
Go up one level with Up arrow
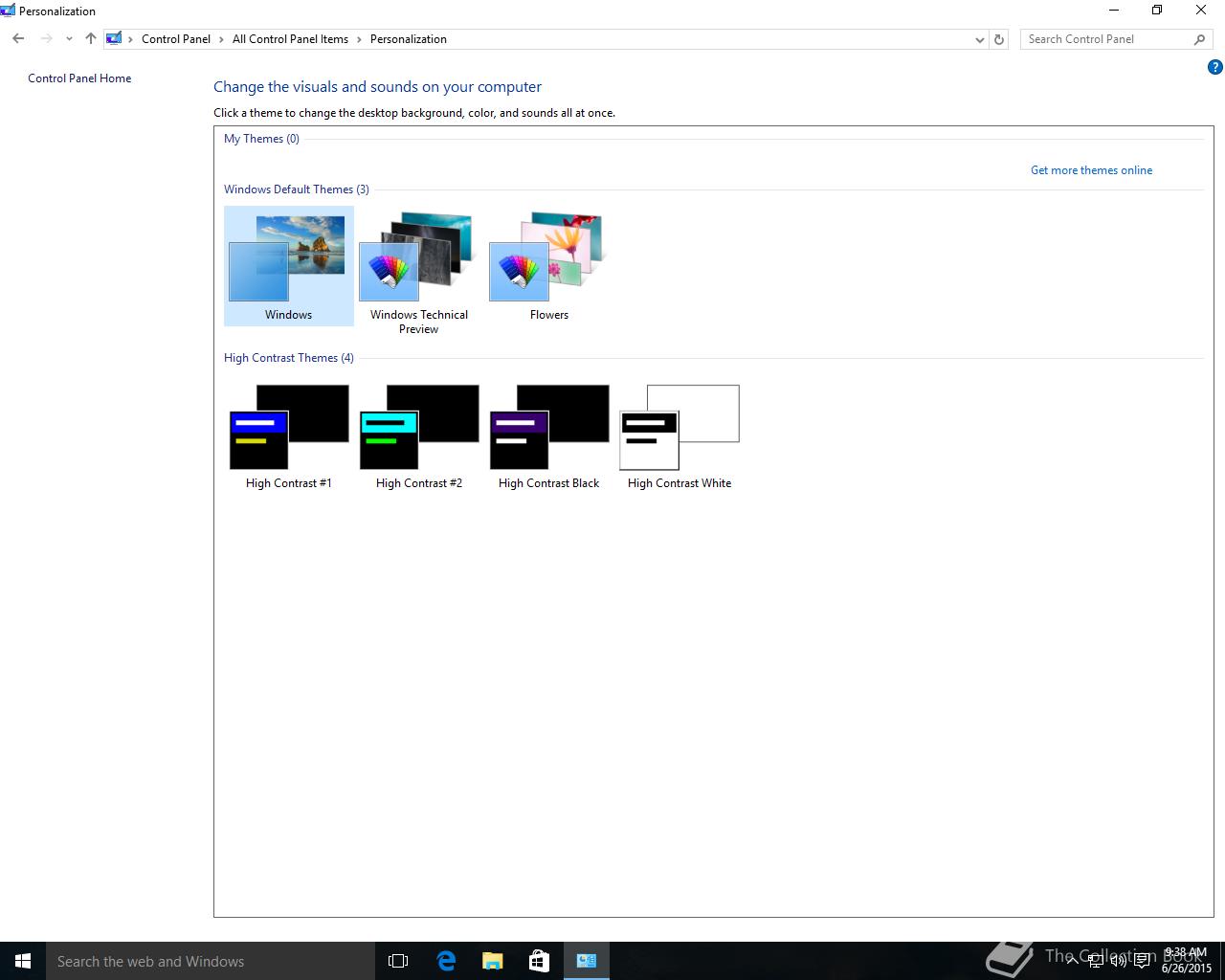click(x=91, y=39)
